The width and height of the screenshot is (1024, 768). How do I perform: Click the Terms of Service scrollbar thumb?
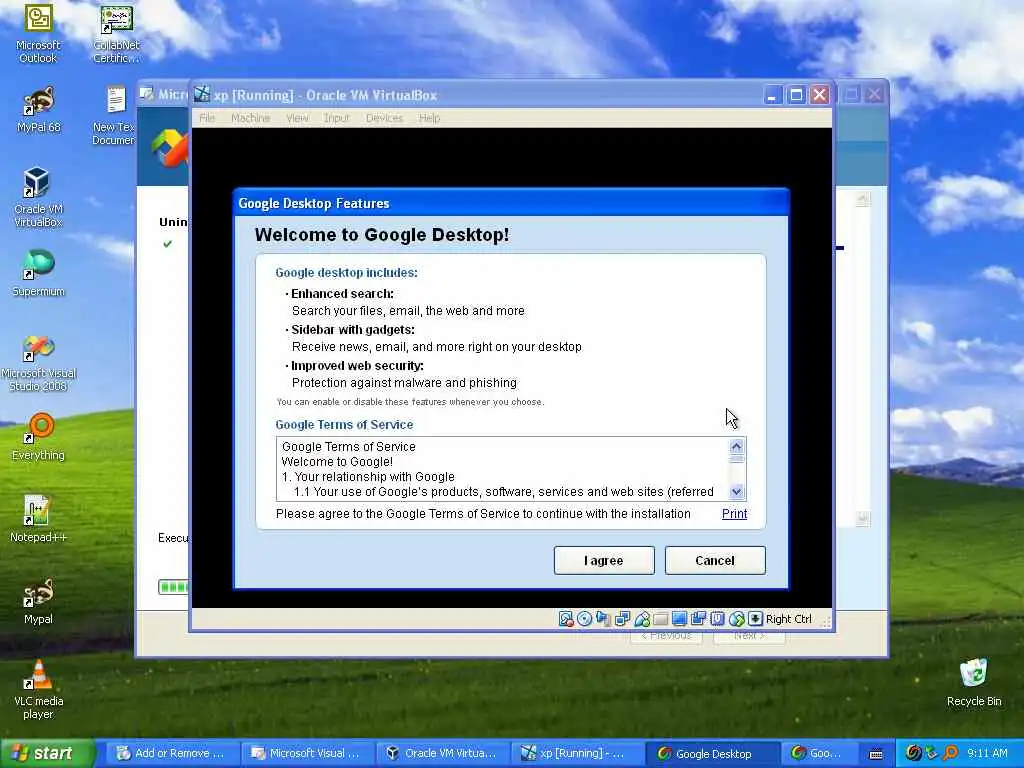pyautogui.click(x=737, y=458)
